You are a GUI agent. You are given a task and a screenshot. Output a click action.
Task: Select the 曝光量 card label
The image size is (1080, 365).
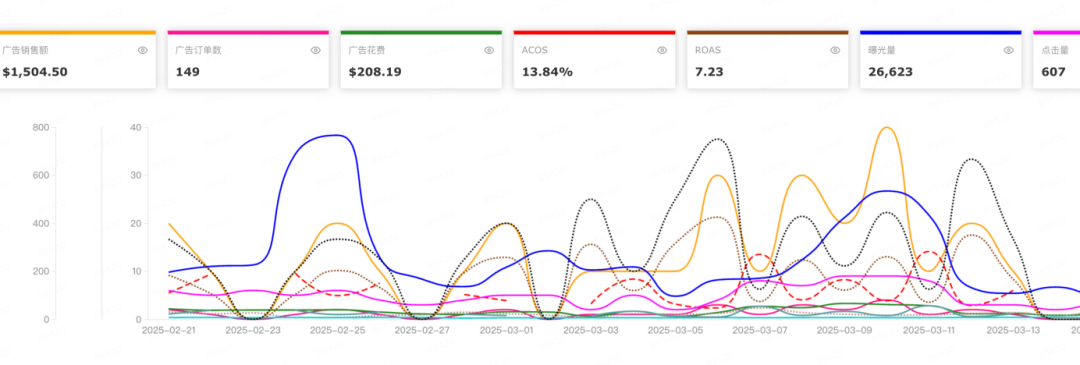coord(882,50)
